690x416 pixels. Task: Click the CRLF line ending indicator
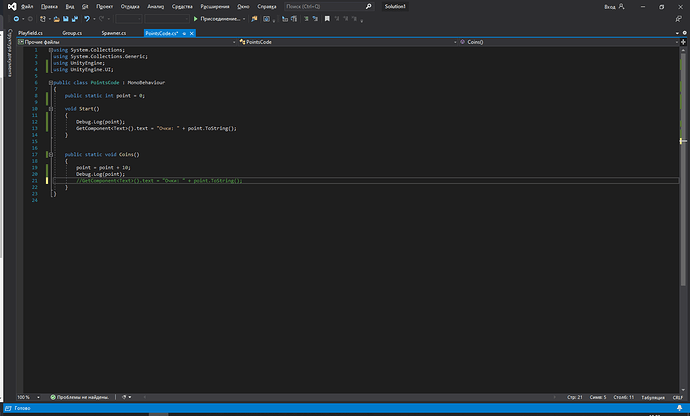[x=678, y=397]
